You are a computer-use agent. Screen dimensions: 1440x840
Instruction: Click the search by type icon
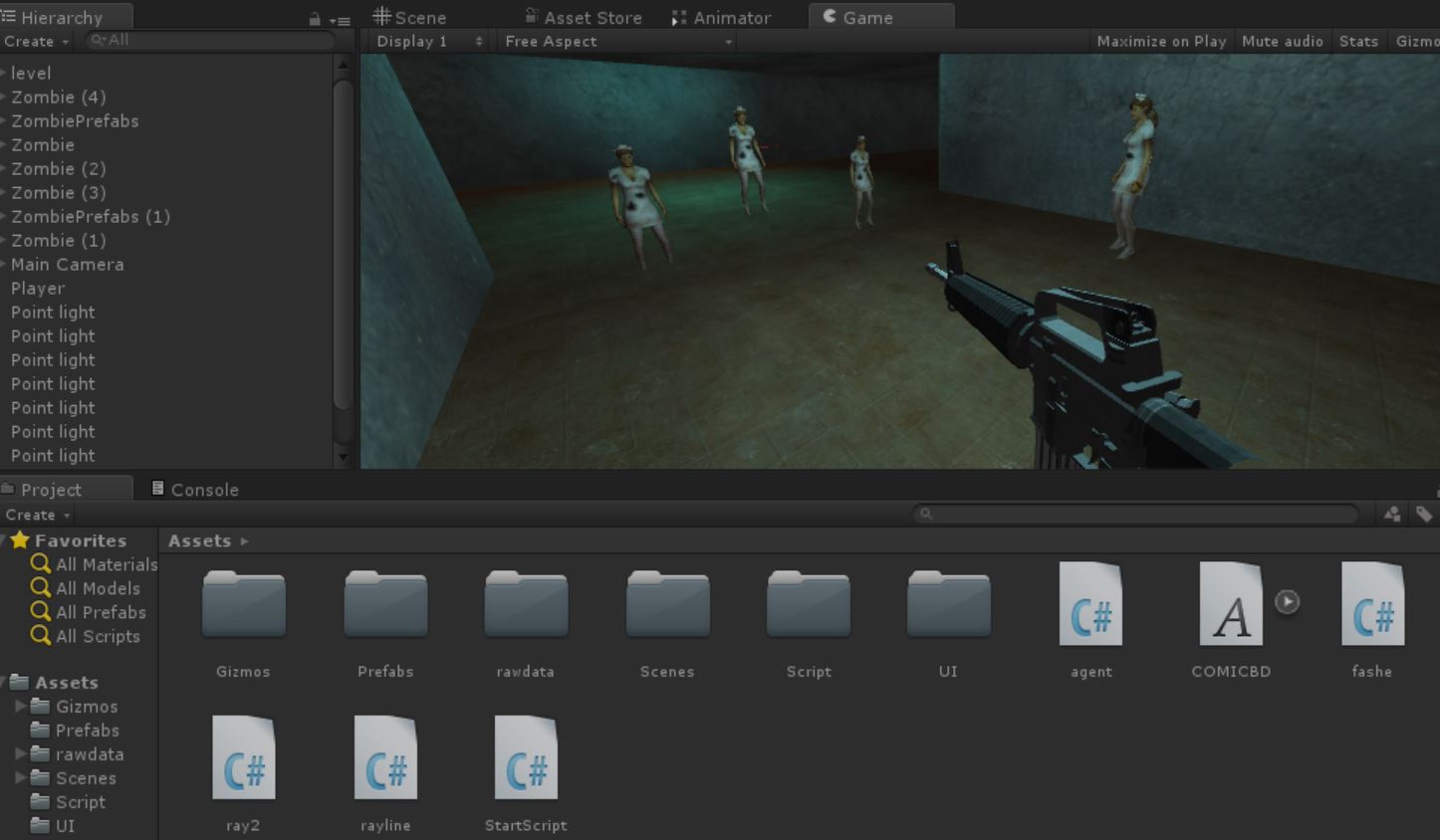click(1392, 514)
